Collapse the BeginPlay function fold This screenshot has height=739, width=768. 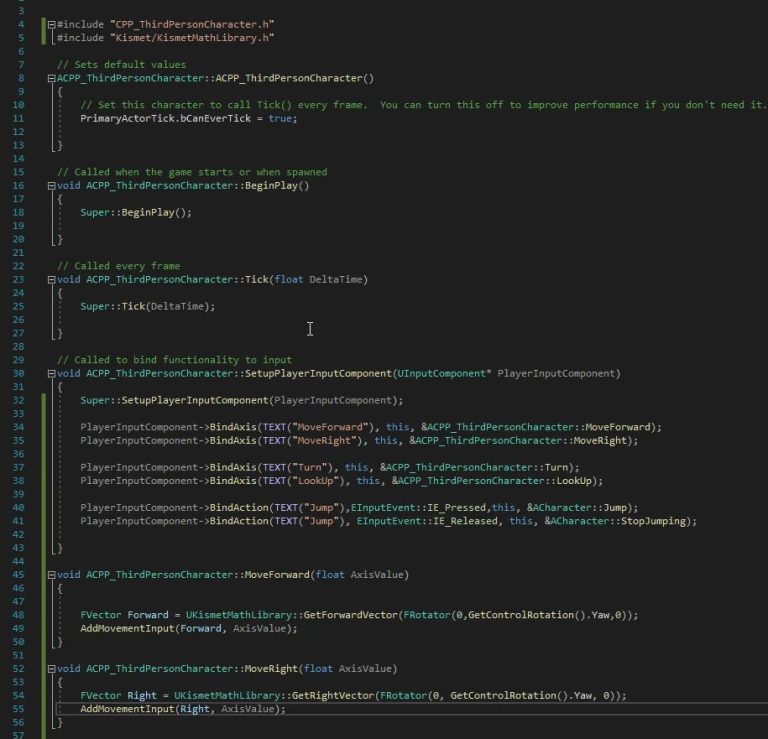tap(51, 186)
